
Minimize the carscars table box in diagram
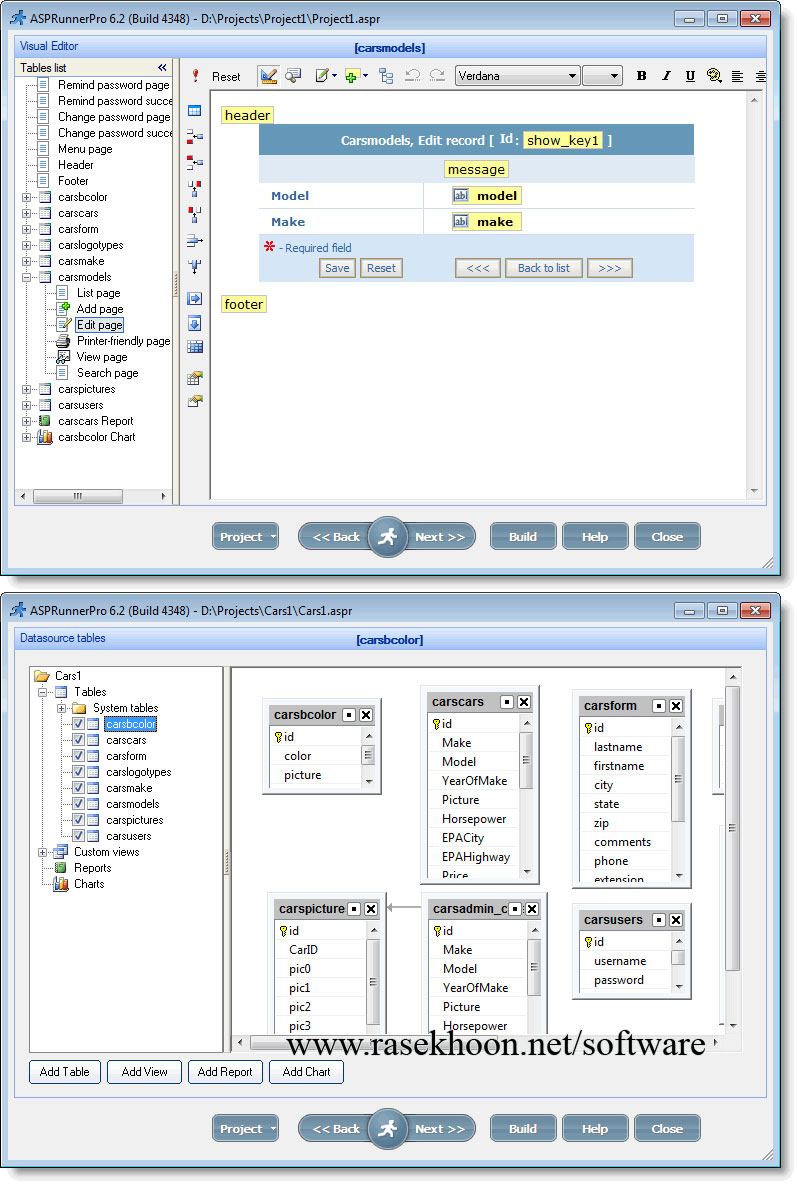[507, 702]
